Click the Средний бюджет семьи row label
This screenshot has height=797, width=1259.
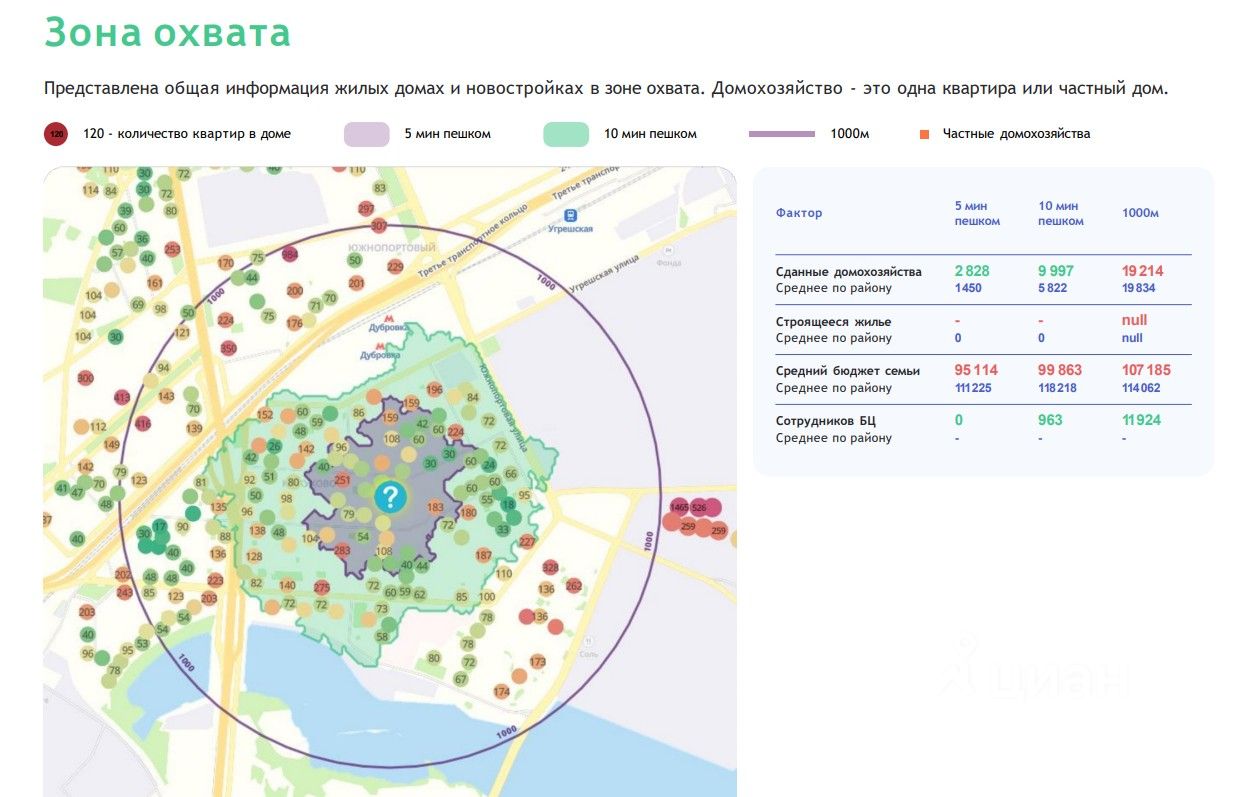point(847,371)
